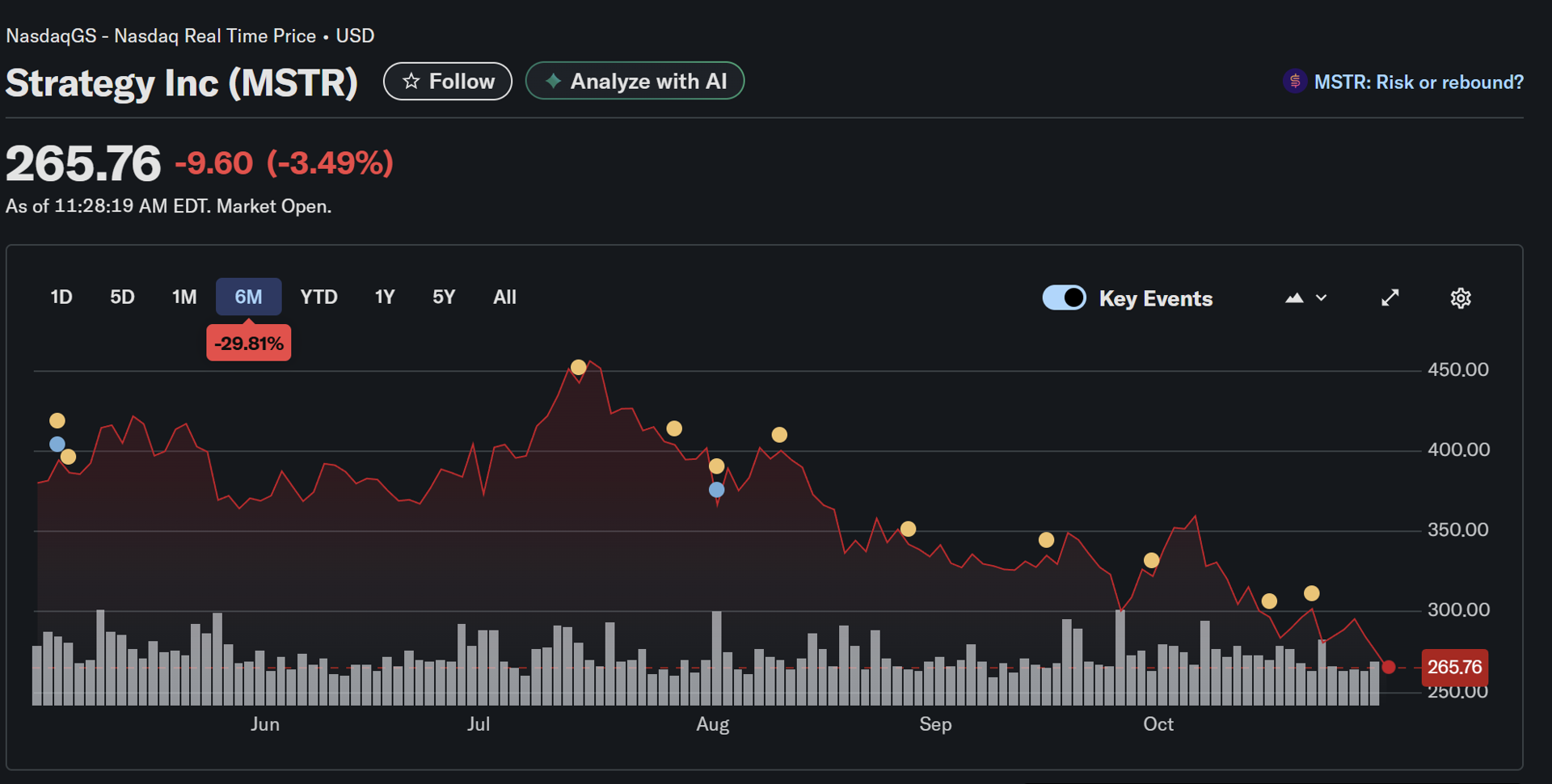Click the key event marker at the July peak
The width and height of the screenshot is (1552, 784).
coord(578,368)
